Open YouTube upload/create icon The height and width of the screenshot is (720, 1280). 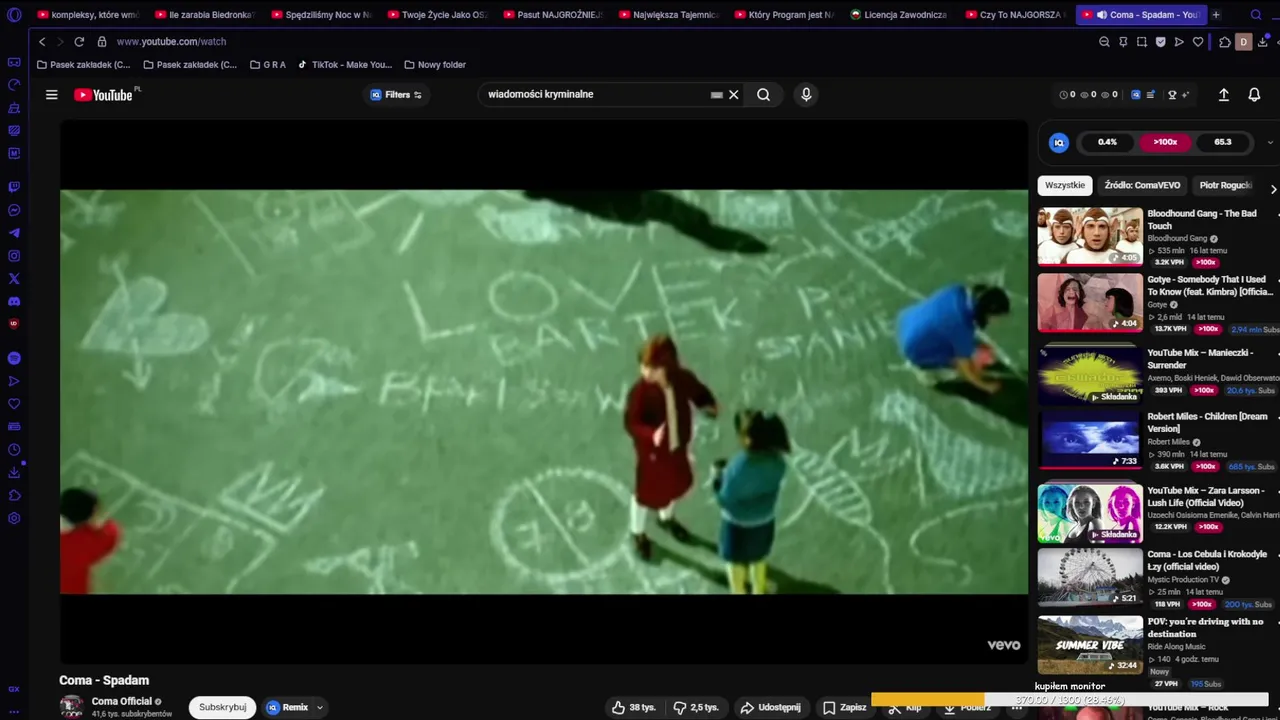point(1223,95)
